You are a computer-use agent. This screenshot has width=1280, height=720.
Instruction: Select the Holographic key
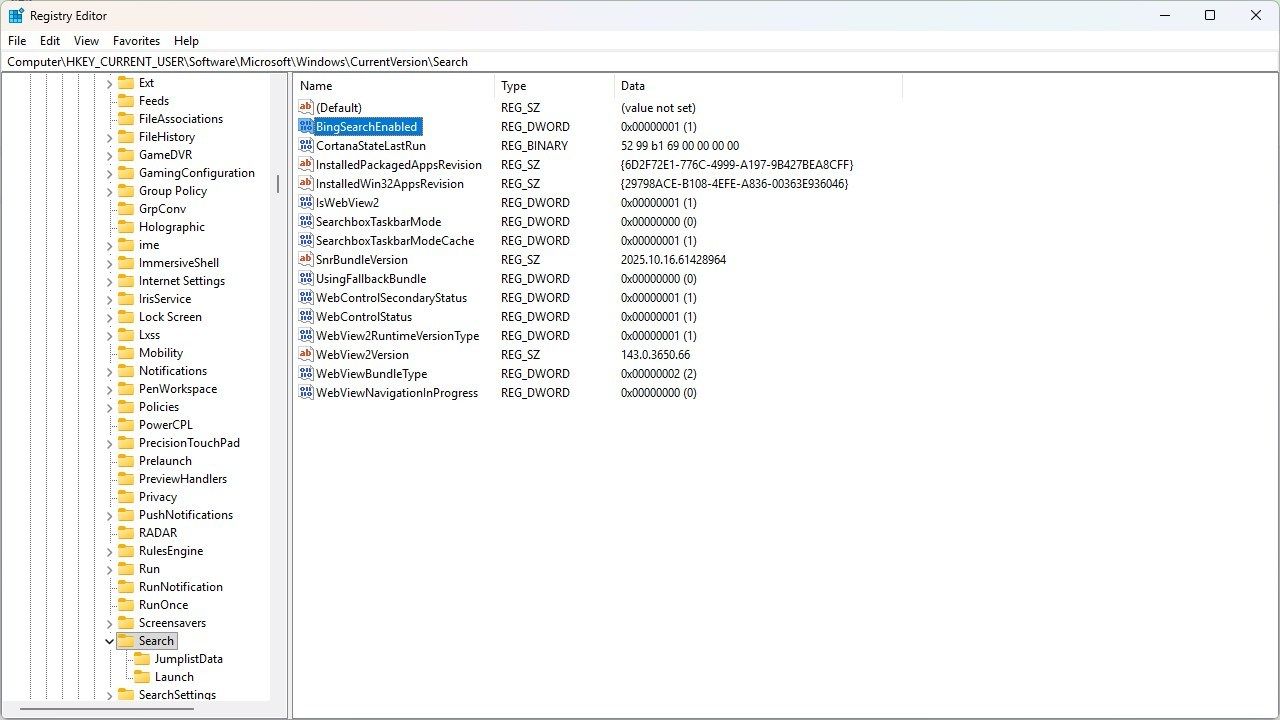tap(171, 227)
